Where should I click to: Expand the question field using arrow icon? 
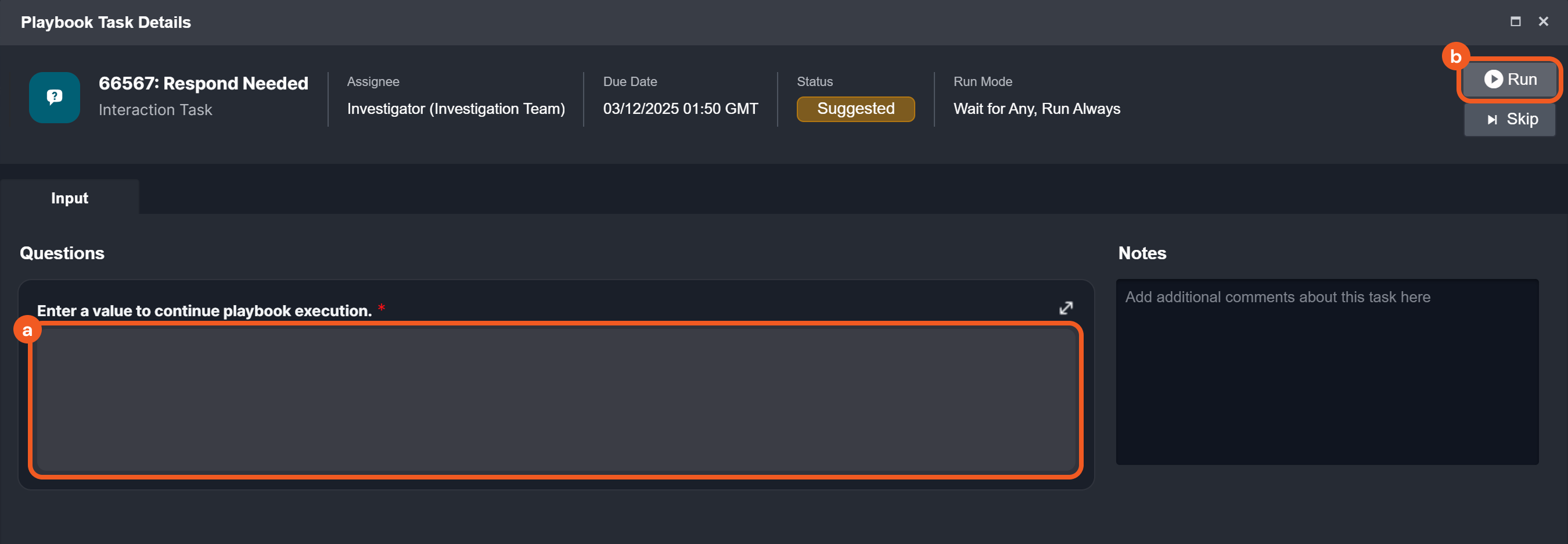(x=1065, y=308)
